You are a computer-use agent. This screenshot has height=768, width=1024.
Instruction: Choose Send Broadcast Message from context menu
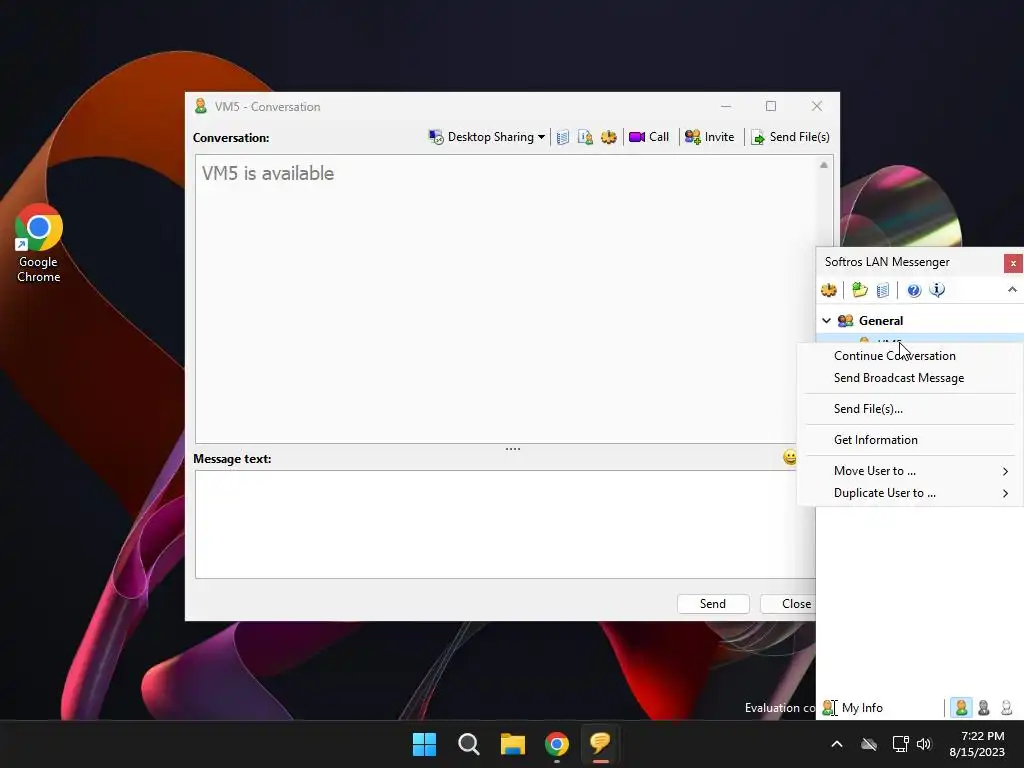tap(899, 378)
